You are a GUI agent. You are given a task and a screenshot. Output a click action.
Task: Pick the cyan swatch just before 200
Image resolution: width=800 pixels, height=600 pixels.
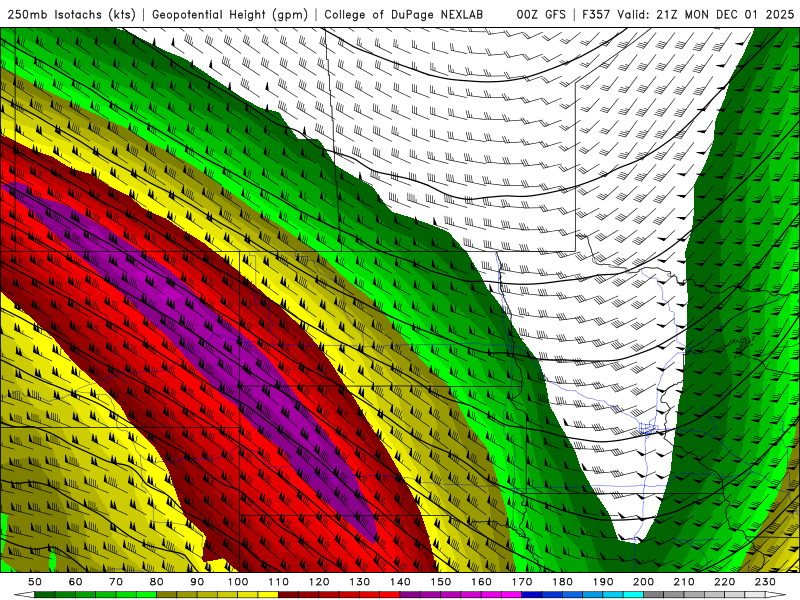pyautogui.click(x=634, y=594)
